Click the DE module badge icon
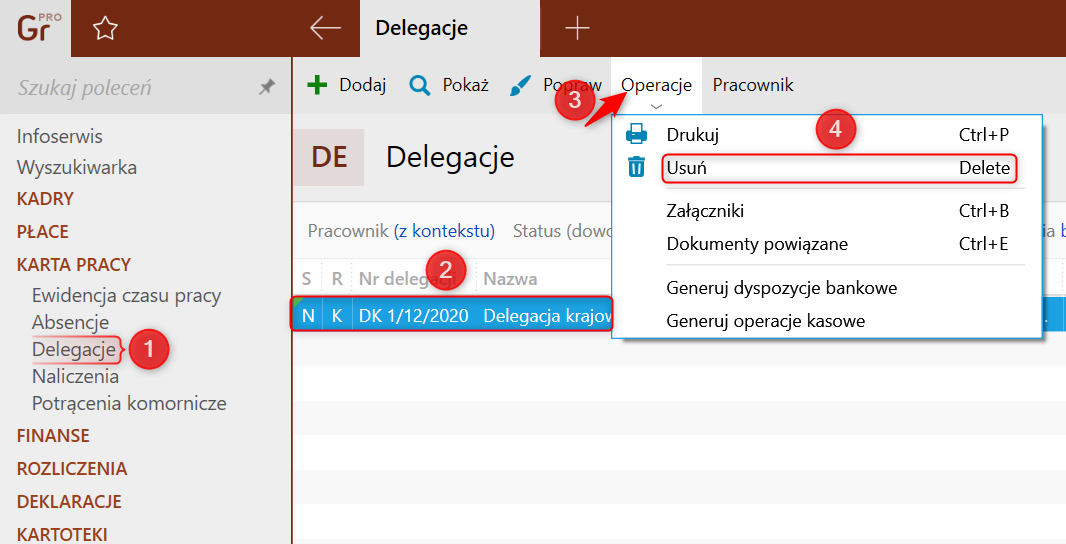Viewport: 1066px width, 544px height. coord(329,157)
